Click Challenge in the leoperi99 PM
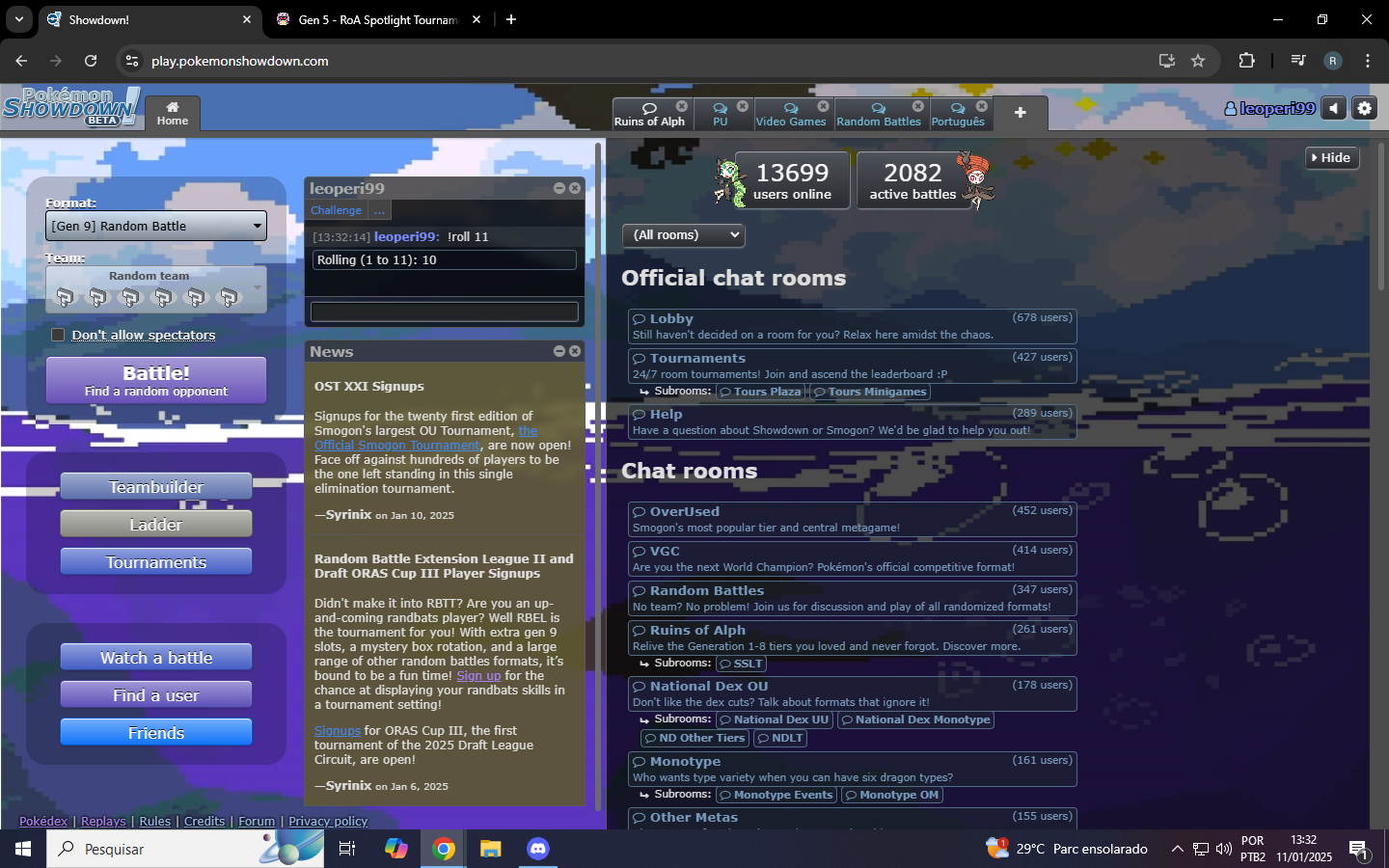 click(x=336, y=210)
